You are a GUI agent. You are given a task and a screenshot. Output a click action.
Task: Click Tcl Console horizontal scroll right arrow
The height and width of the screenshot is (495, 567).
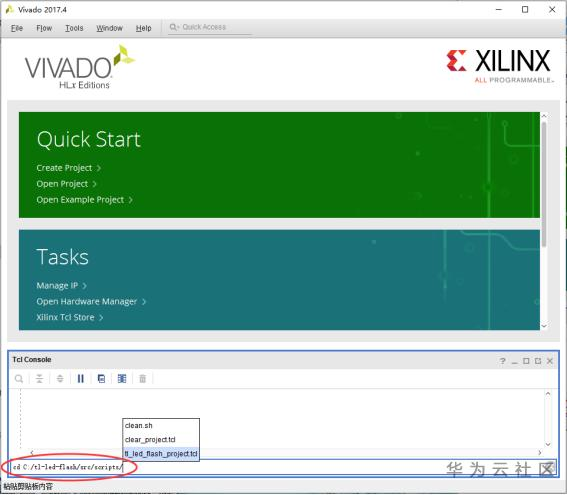point(540,452)
